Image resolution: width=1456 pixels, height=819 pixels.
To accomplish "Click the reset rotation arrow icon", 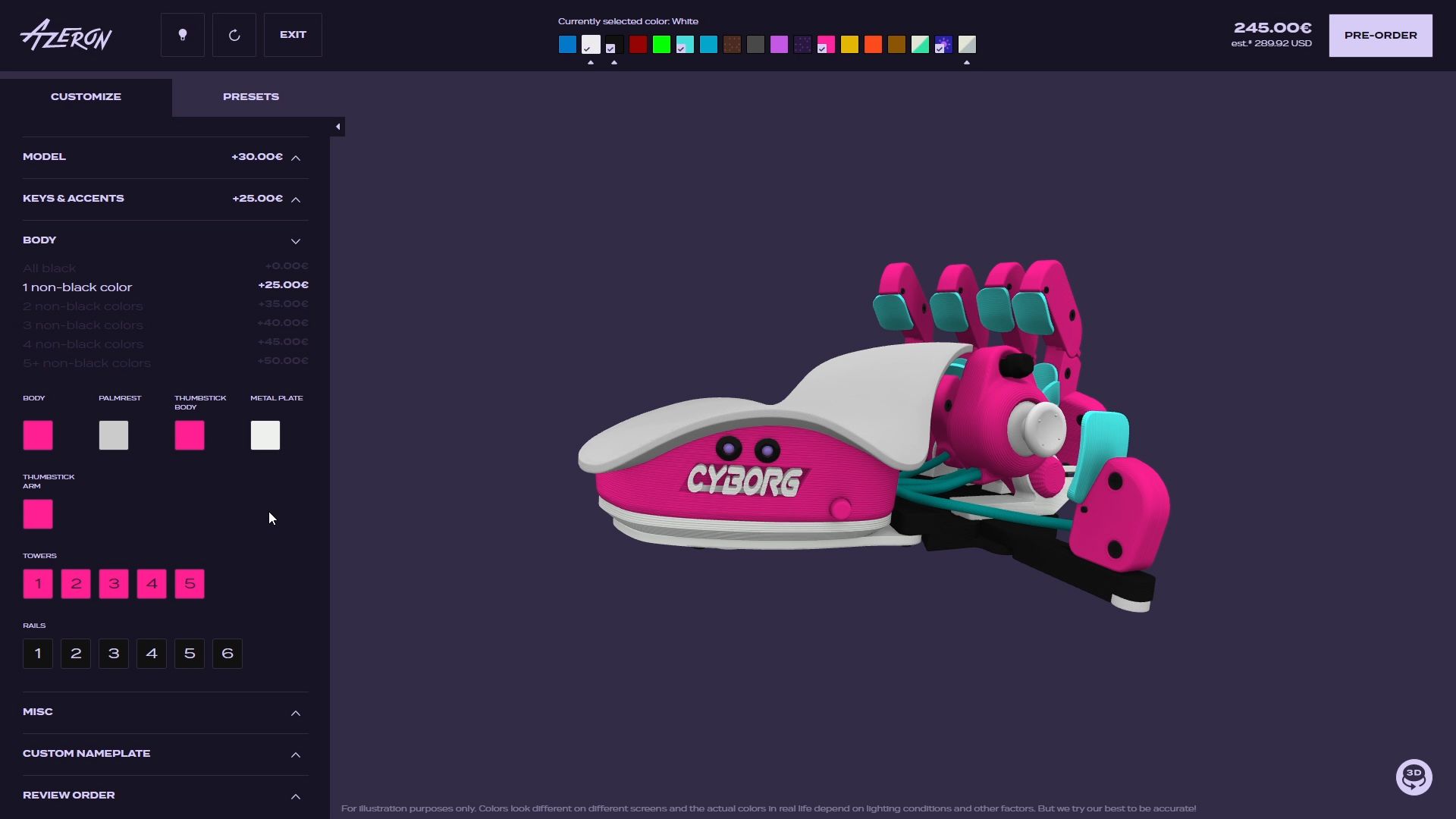I will 234,35.
